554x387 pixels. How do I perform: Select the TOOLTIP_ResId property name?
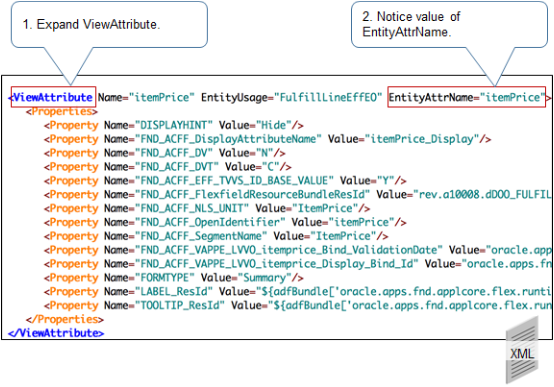(180, 305)
